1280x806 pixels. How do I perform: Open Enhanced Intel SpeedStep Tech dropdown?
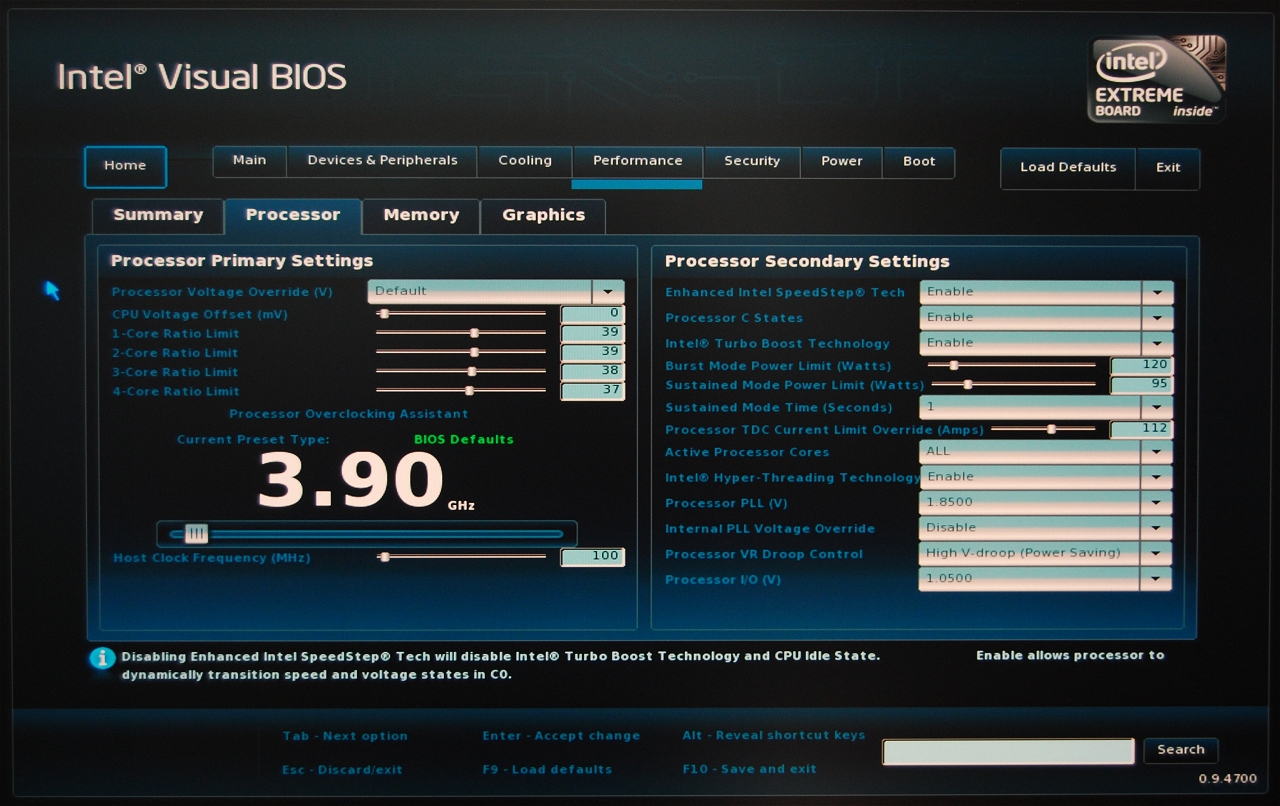tap(1157, 292)
